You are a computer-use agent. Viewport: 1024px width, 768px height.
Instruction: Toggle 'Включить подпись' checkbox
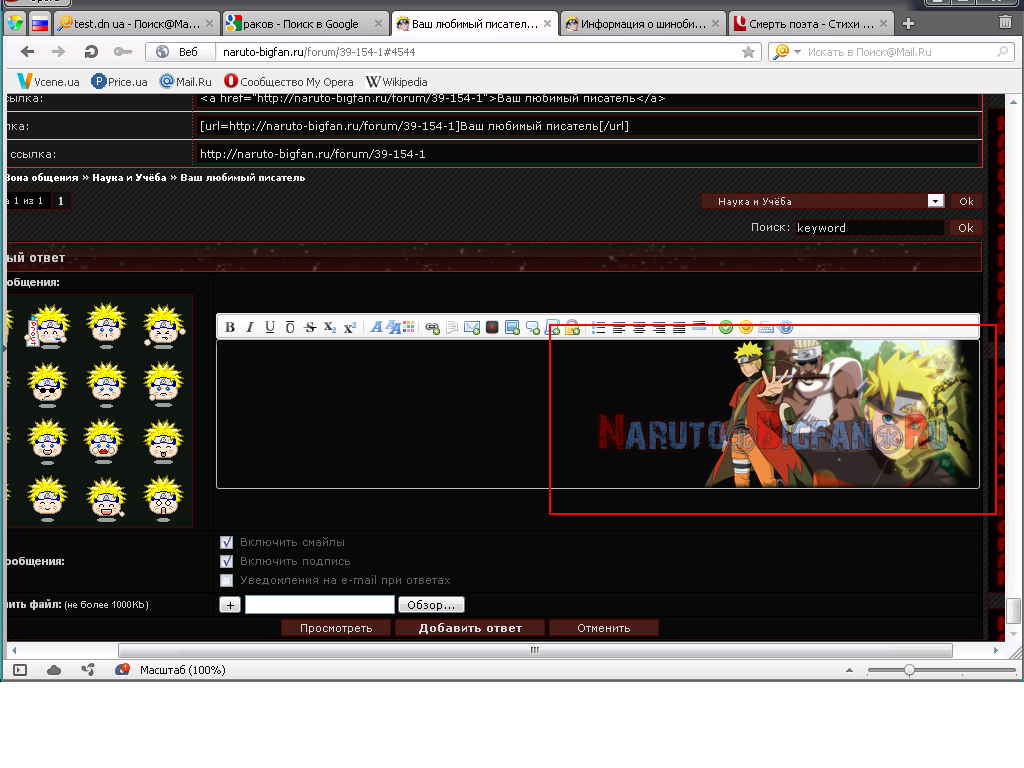click(x=227, y=561)
